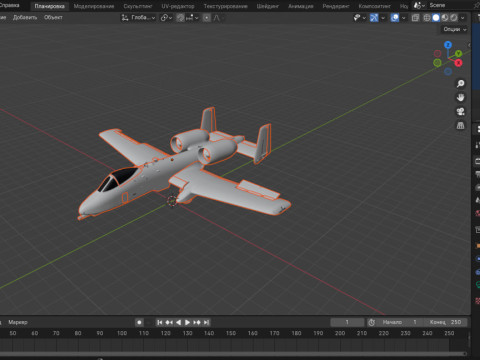Jump to the start frame
480x360 pixels.
pyautogui.click(x=160, y=322)
